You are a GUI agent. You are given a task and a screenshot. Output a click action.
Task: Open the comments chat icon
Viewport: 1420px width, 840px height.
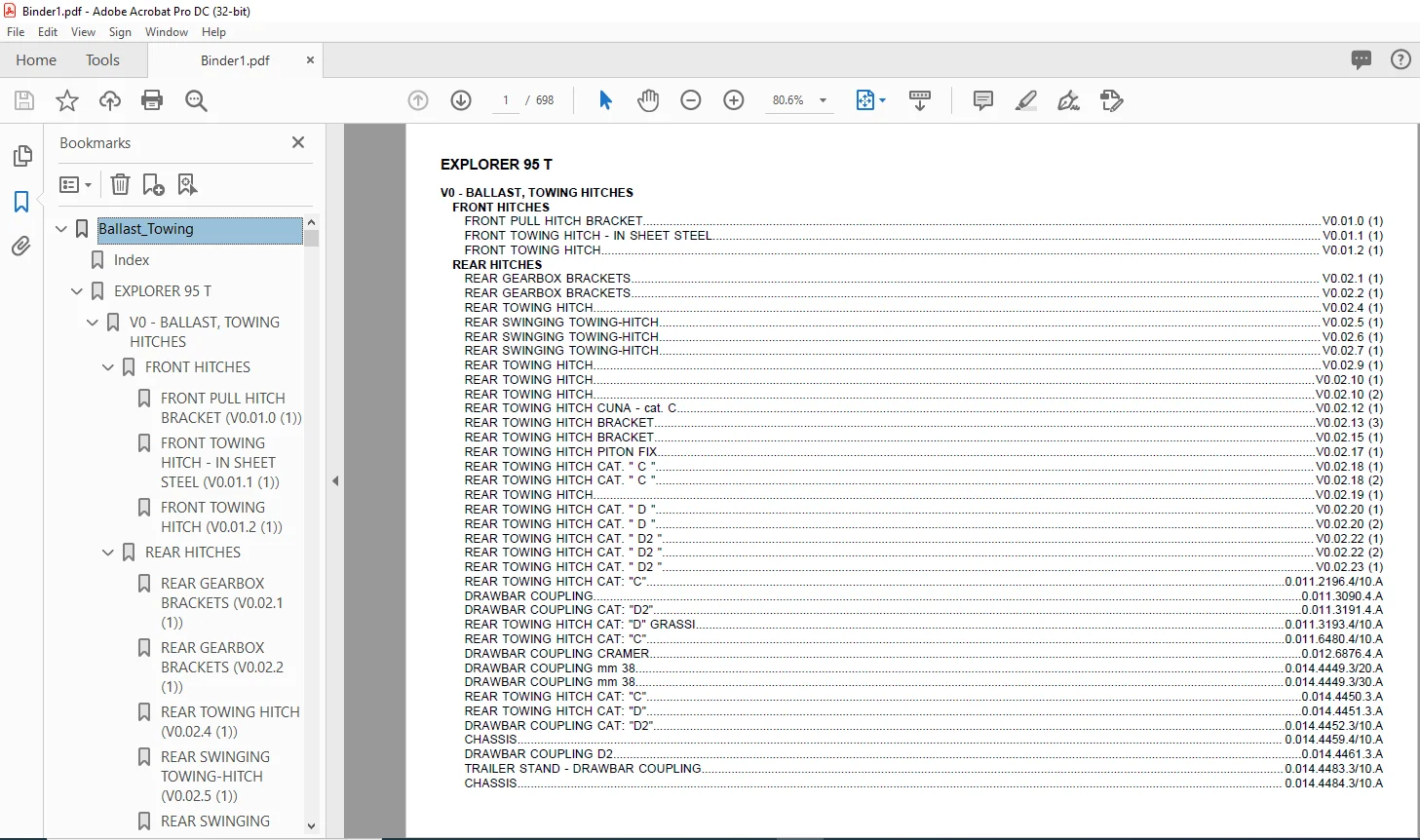[x=1362, y=59]
